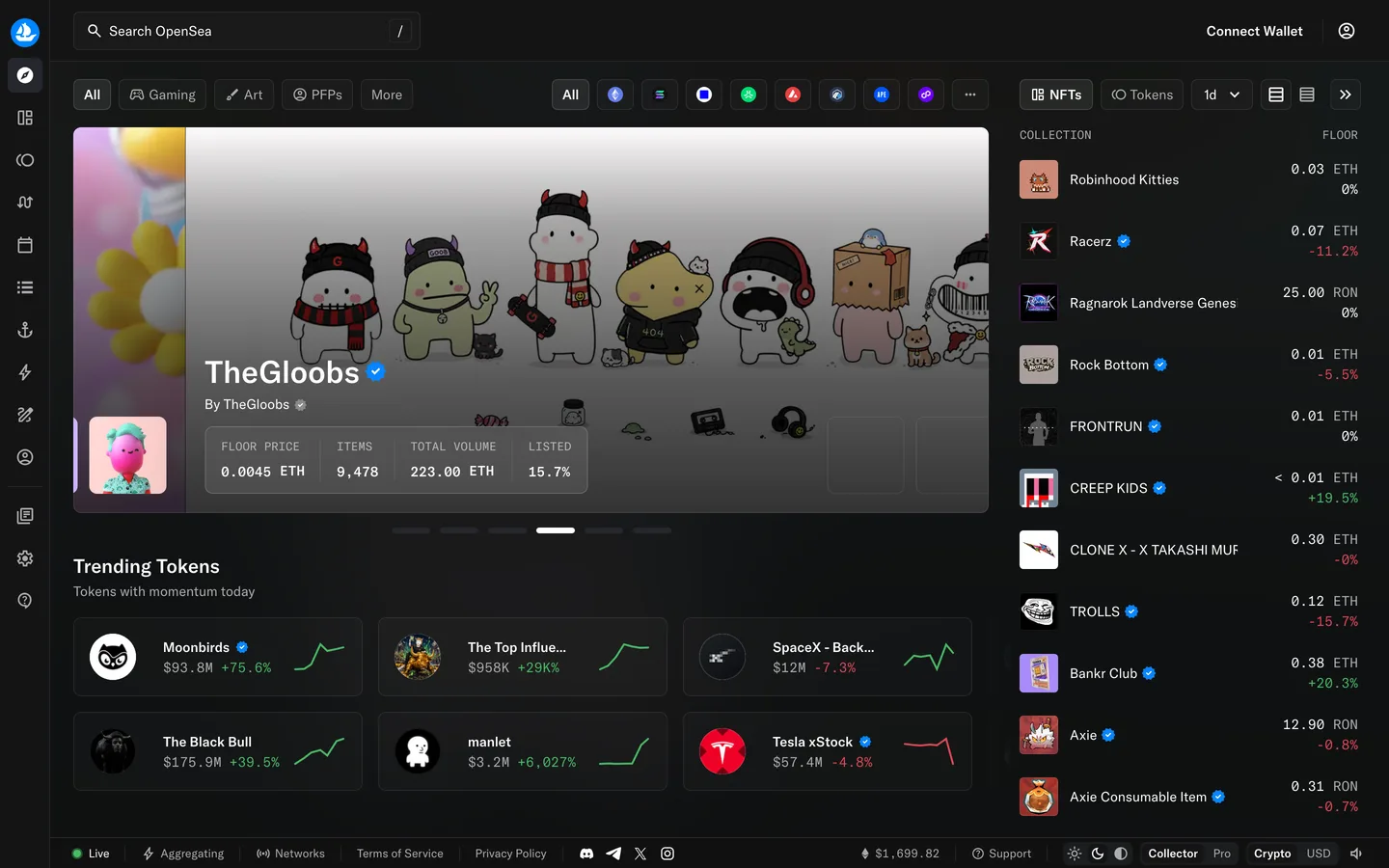Open the Instagram icon in footer

click(x=667, y=854)
